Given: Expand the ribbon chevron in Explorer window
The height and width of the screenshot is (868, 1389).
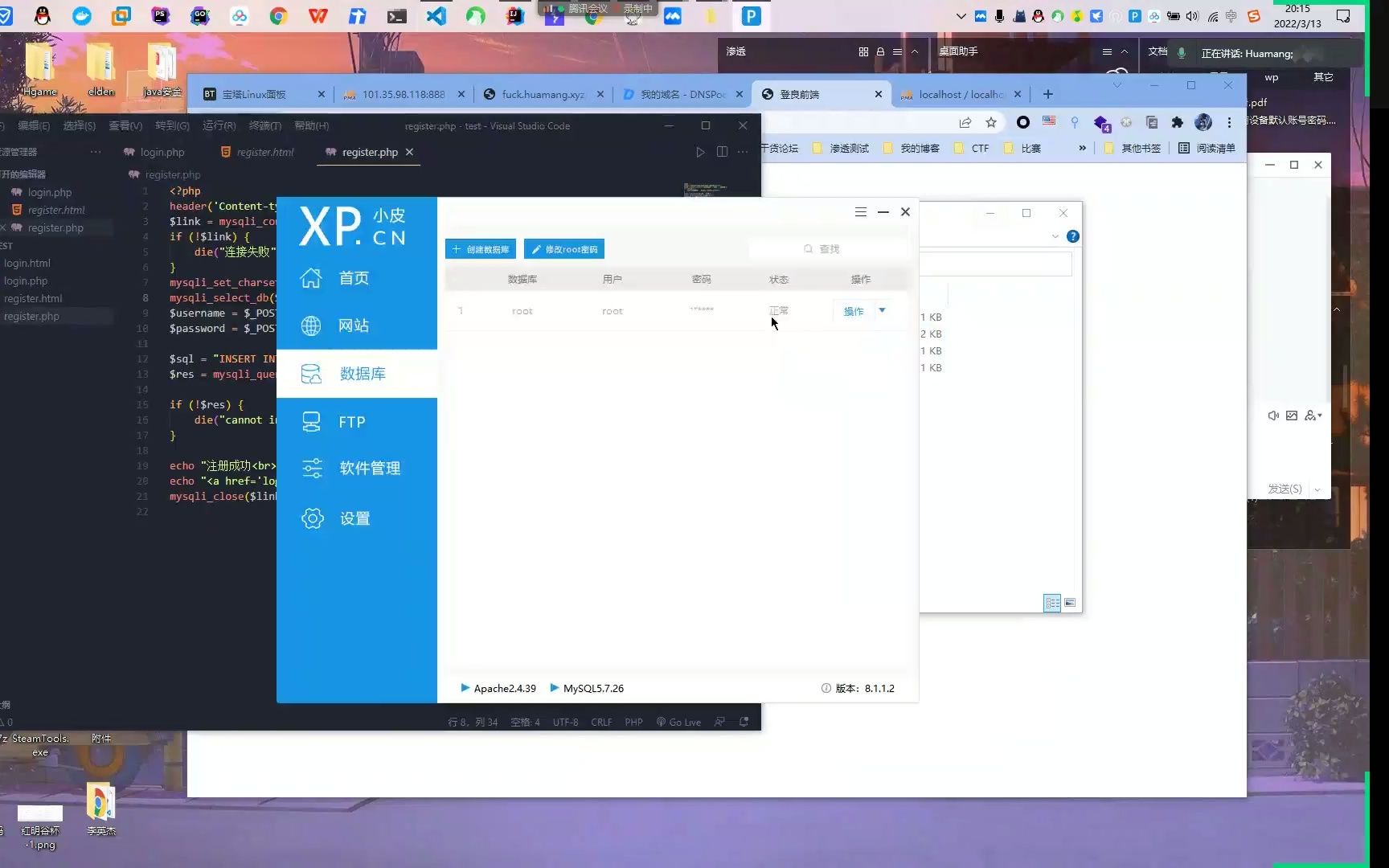Looking at the screenshot, I should click(1055, 236).
